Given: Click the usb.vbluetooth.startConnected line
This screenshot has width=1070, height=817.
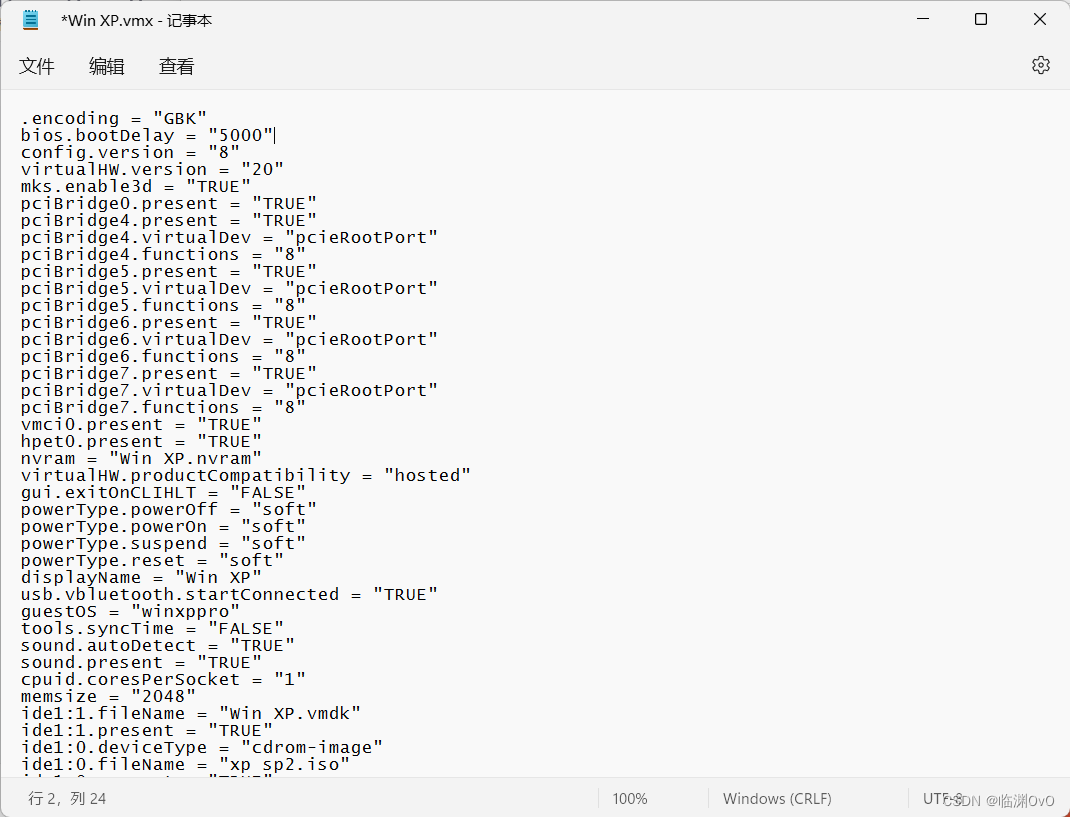Looking at the screenshot, I should click(x=229, y=594).
